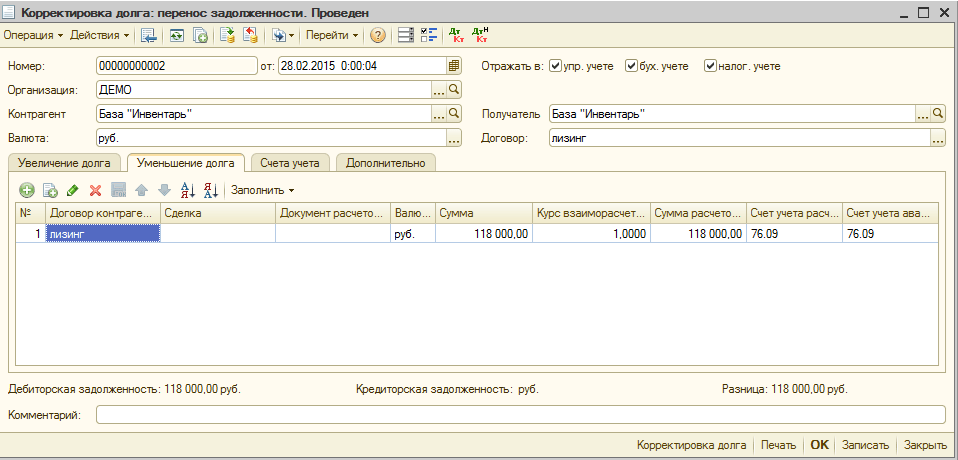Screen dimensions: 958x460
Task: Sort table rows descending
Action: 210,189
